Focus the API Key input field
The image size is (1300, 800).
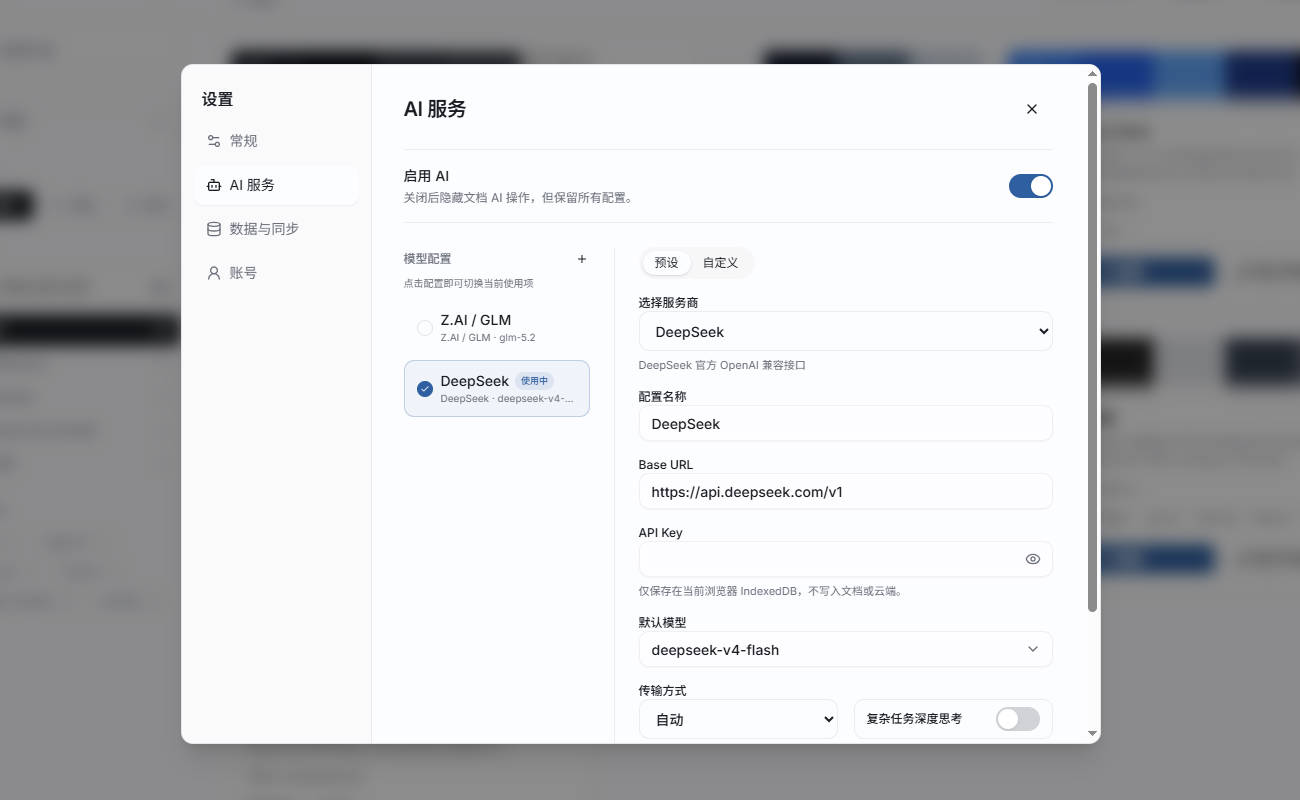pyautogui.click(x=846, y=559)
